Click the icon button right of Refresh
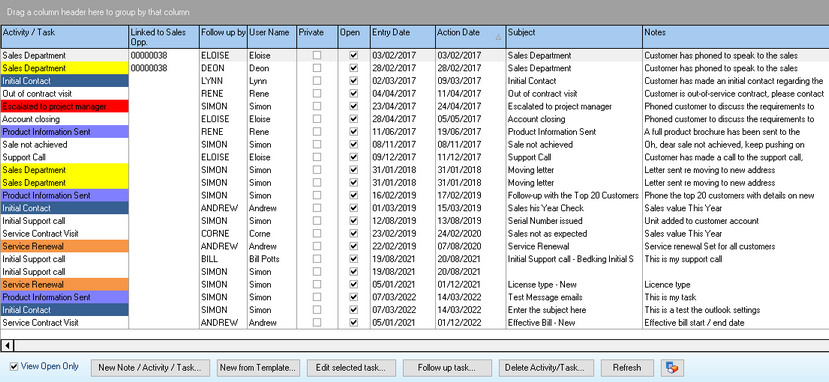 pyautogui.click(x=673, y=368)
